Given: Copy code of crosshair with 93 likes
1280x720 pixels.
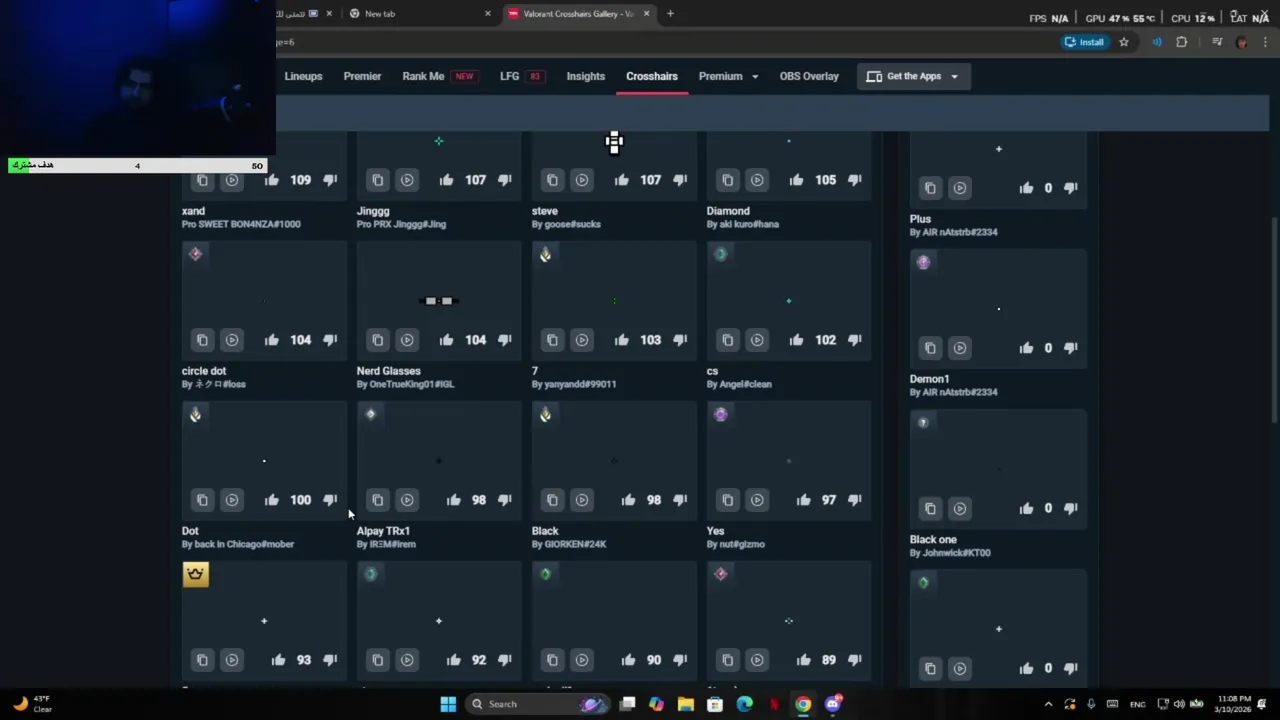Looking at the screenshot, I should 202,660.
